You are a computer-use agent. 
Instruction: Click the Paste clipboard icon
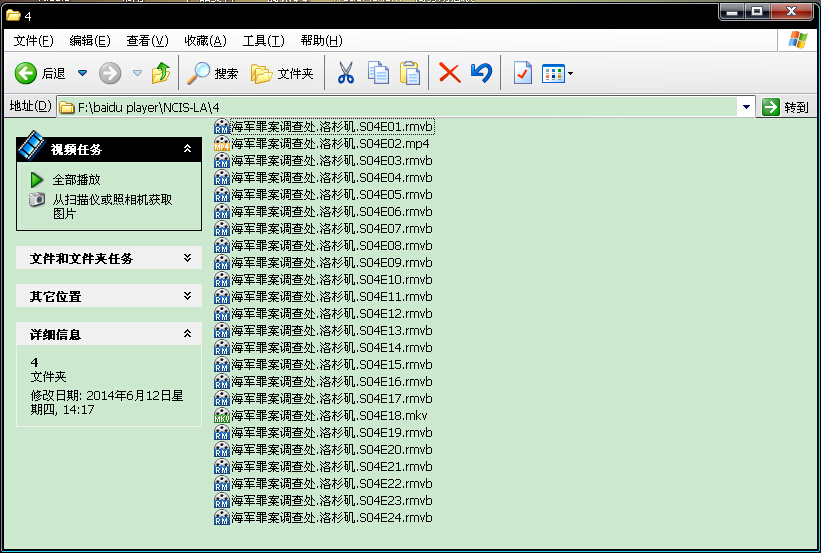click(x=410, y=73)
